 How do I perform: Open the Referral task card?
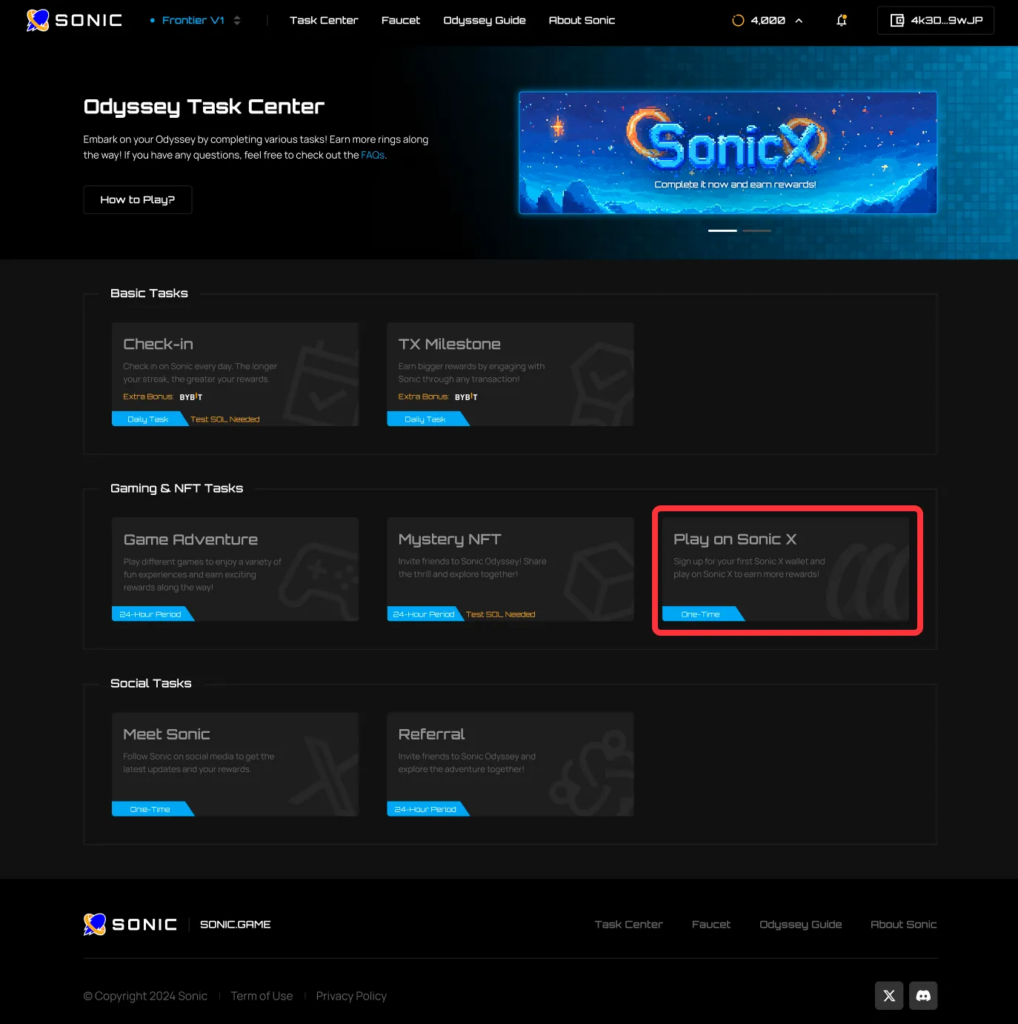[x=510, y=764]
